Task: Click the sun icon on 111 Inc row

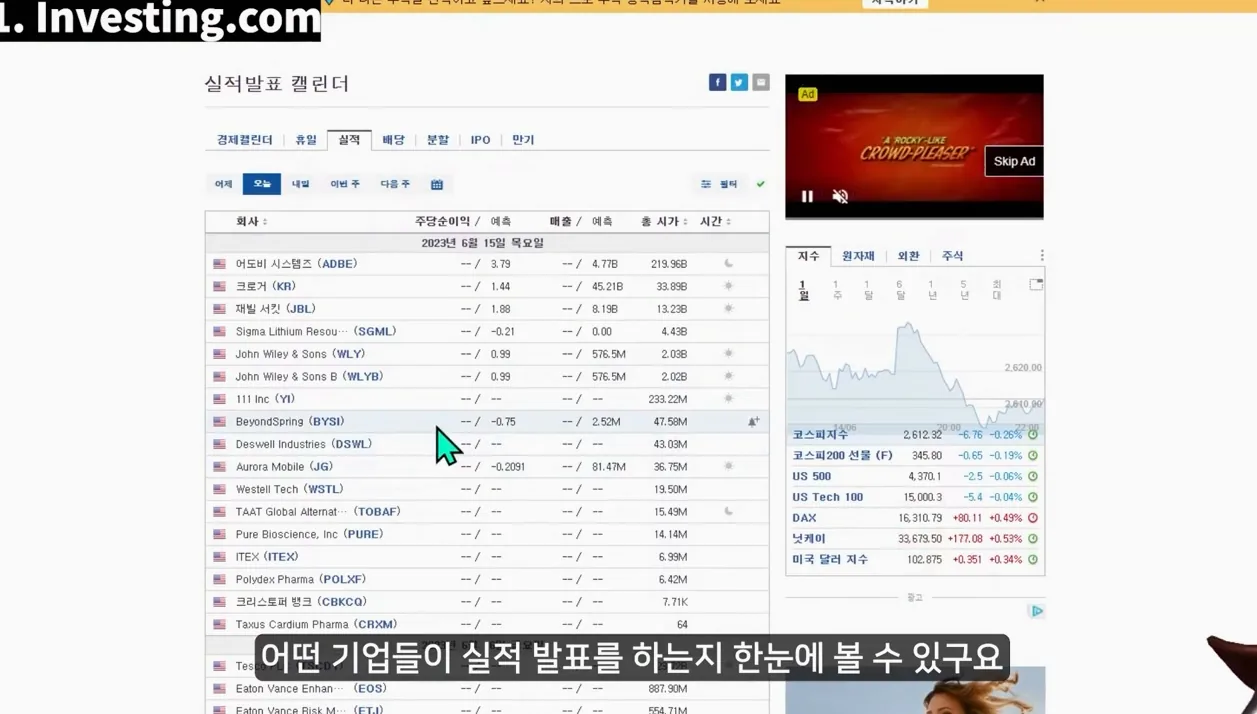Action: 728,399
